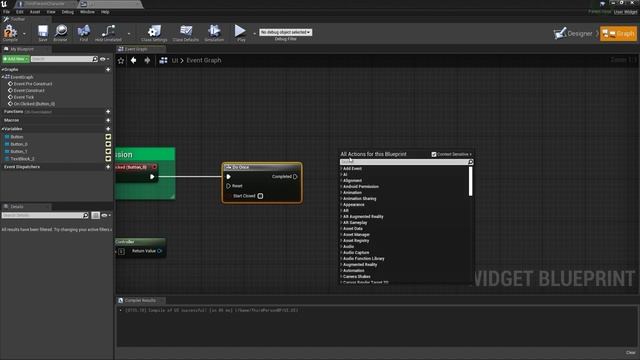Image resolution: width=640 pixels, height=360 pixels.
Task: Switch to Graph mode
Action: tap(618, 33)
